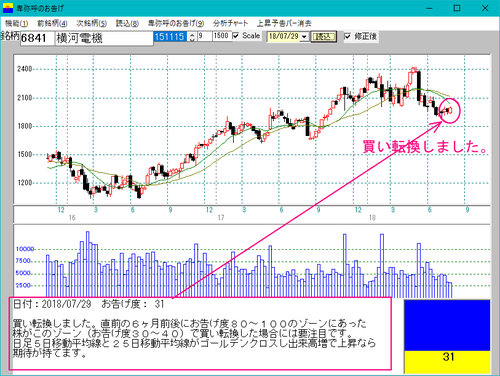The height and width of the screenshot is (376, 500).
Task: Click the 5000 volume axis label
Action: [23, 273]
